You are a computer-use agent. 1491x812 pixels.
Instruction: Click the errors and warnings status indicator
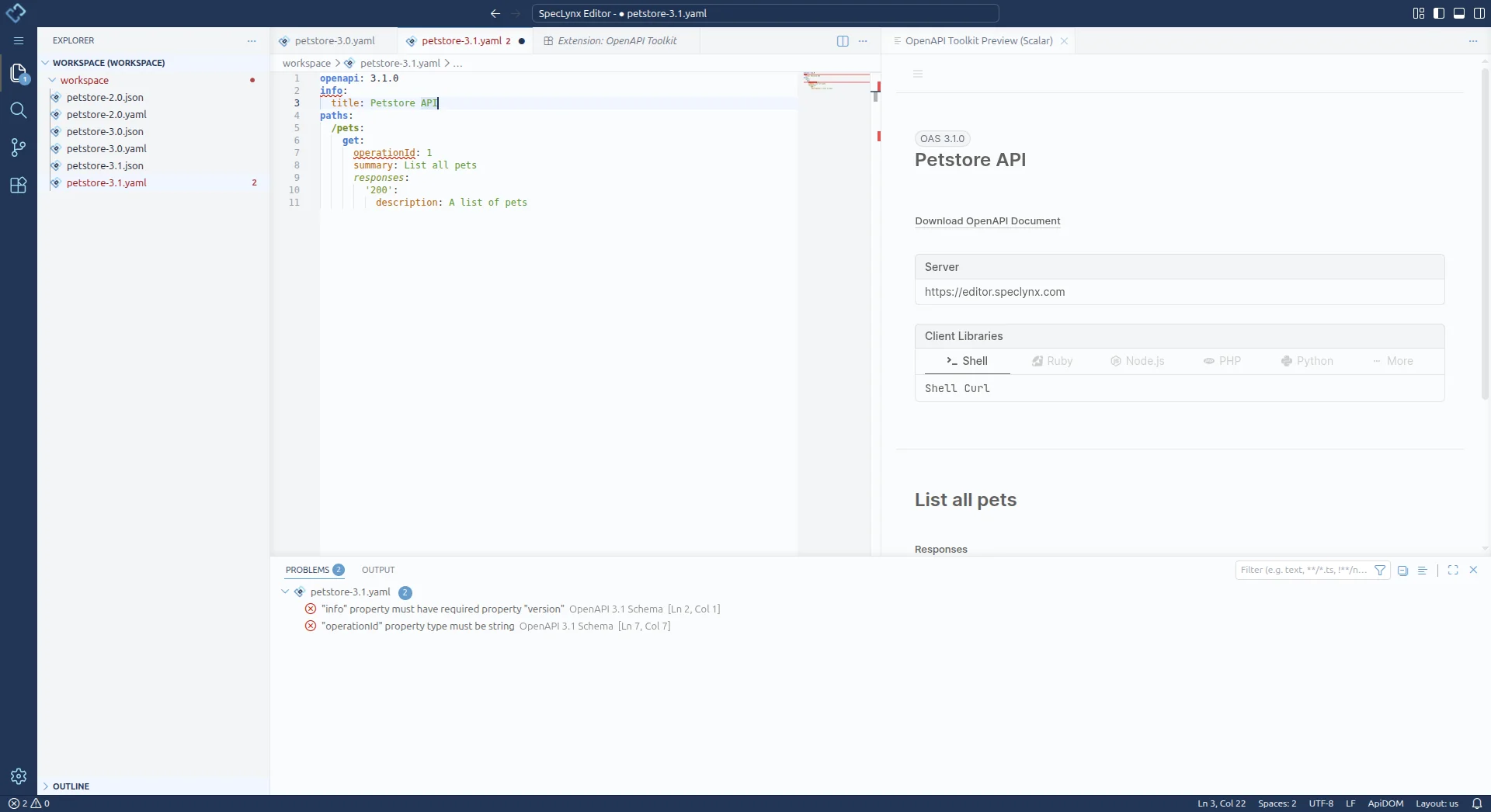[30, 803]
